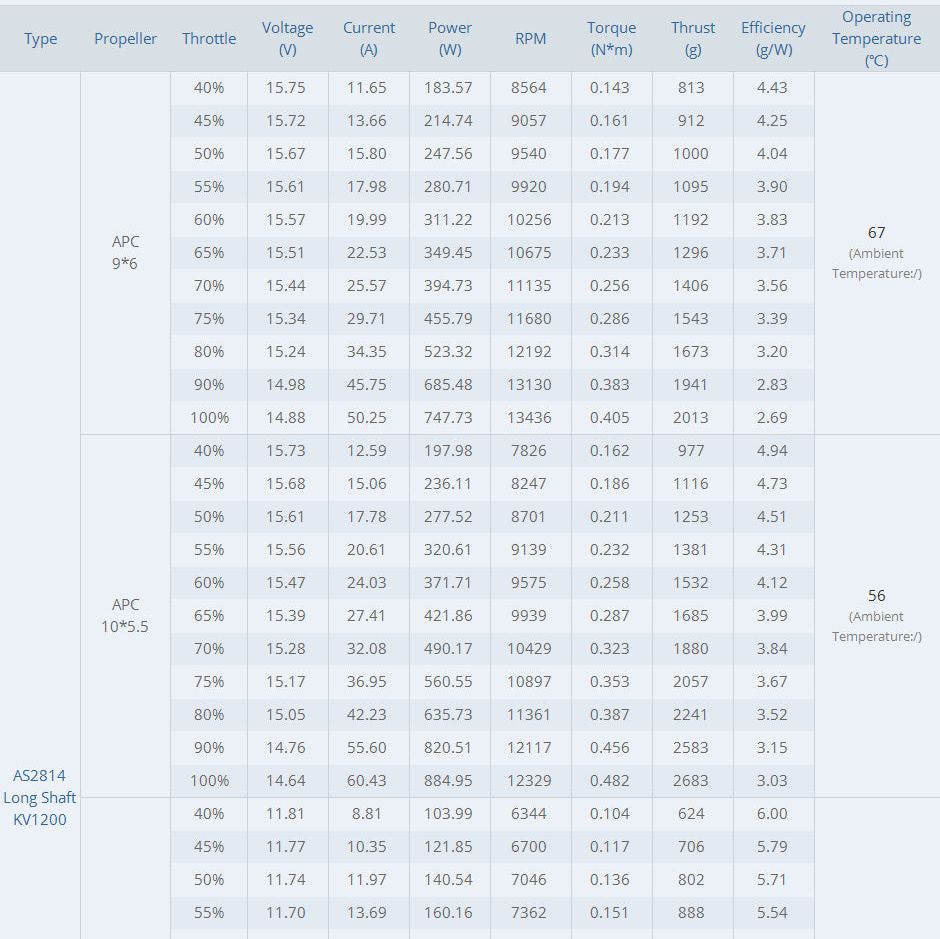
Task: Select the APC 9*6 propeller cell
Action: [x=126, y=253]
